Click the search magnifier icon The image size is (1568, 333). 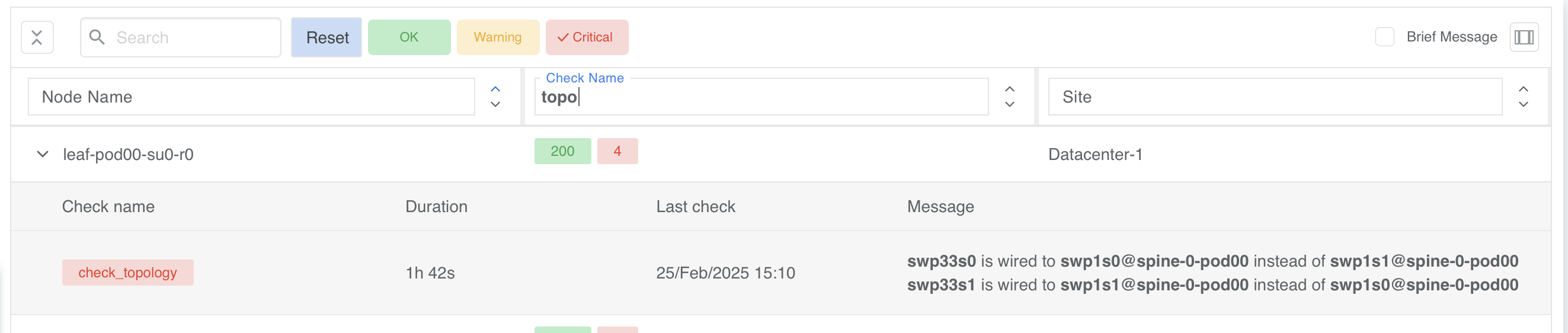tap(97, 37)
